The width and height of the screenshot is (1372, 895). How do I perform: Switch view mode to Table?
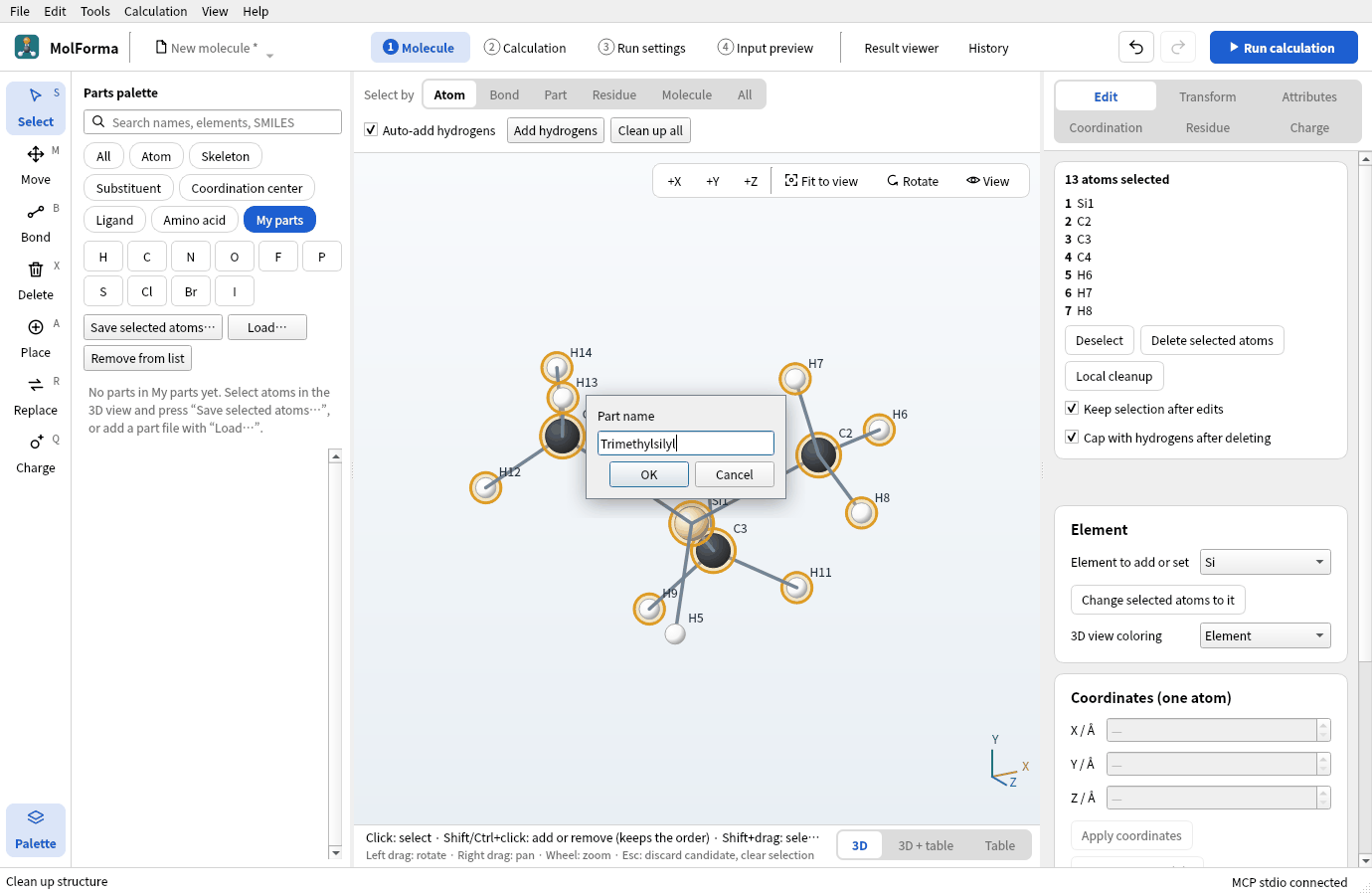pos(1000,845)
